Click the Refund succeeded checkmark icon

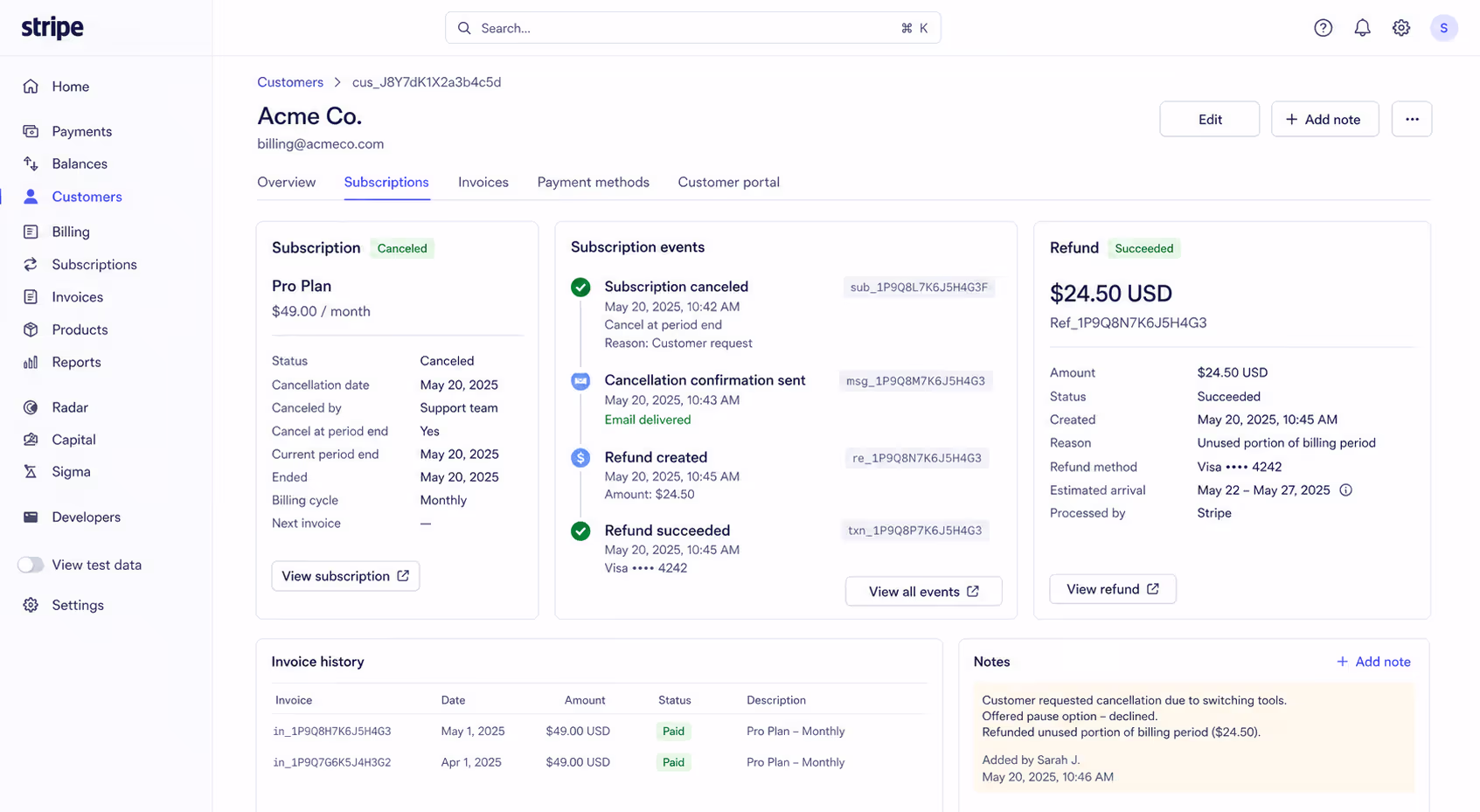click(x=580, y=531)
